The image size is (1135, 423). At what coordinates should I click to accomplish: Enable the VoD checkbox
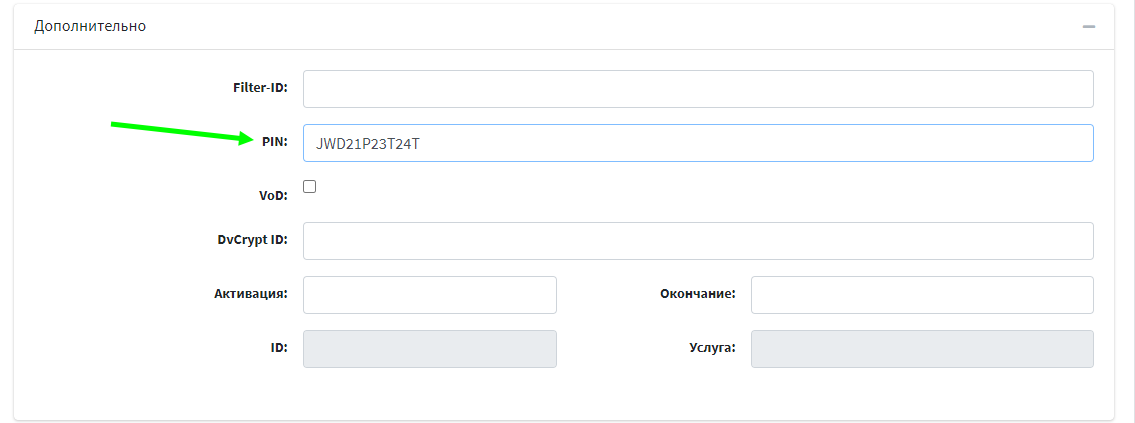tap(310, 187)
